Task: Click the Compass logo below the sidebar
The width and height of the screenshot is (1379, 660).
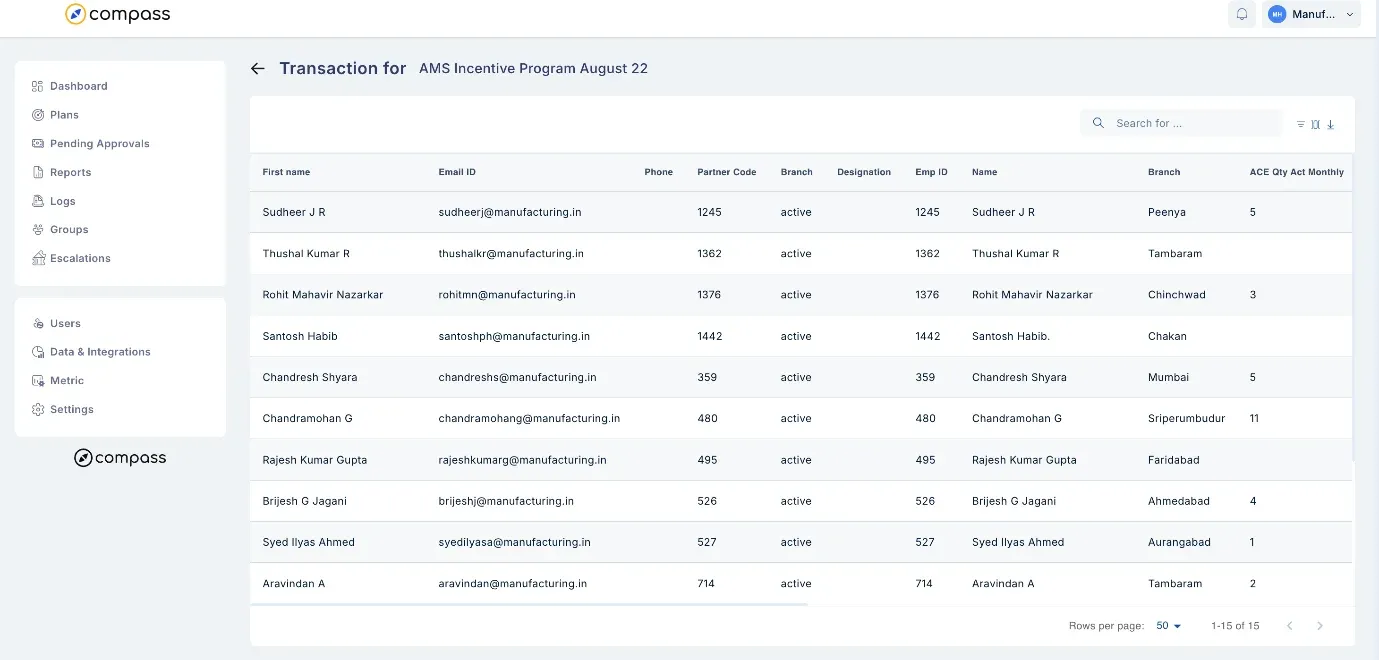Action: pos(120,458)
